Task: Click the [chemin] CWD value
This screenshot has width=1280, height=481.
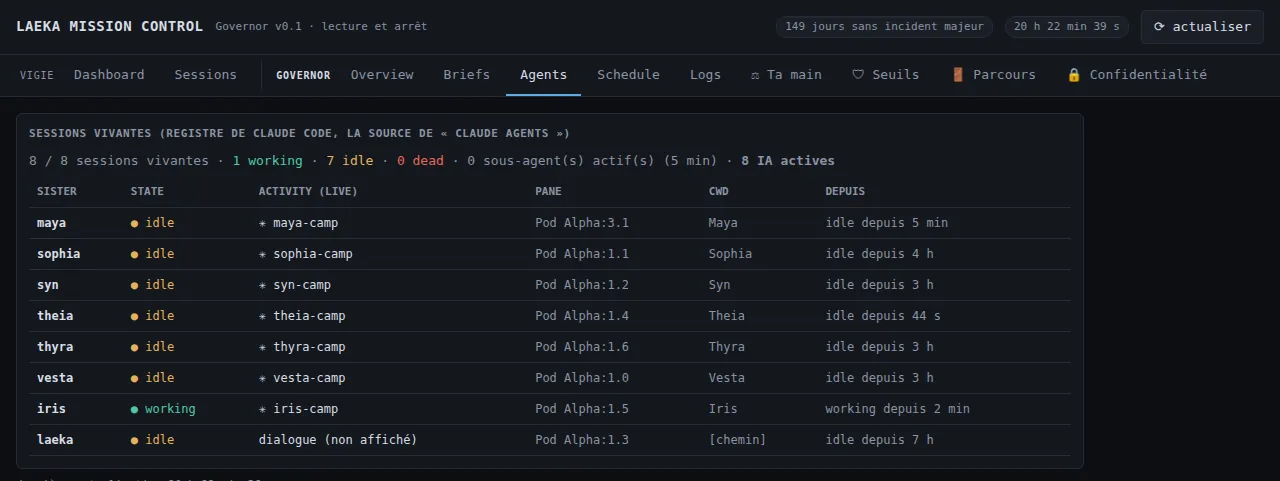Action: tap(738, 440)
